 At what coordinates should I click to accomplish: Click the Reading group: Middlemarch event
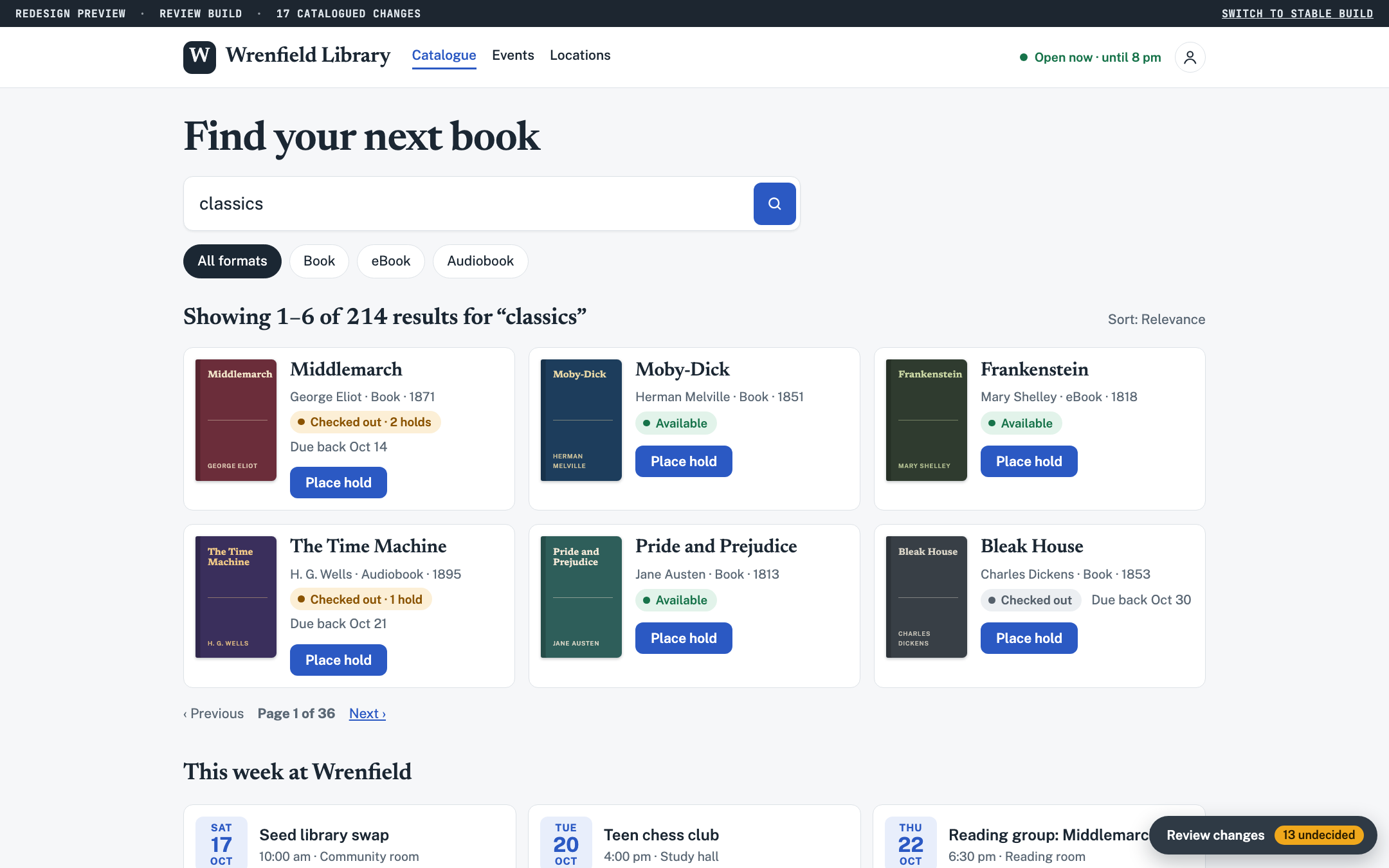click(x=1039, y=836)
